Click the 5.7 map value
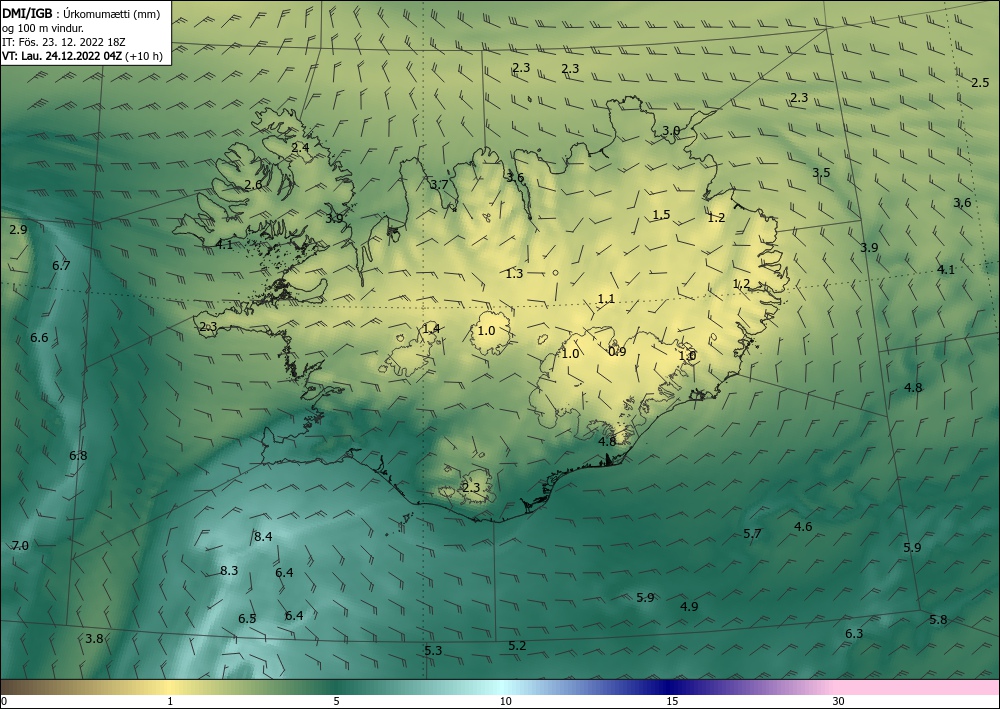The width and height of the screenshot is (1000, 709). coord(753,534)
